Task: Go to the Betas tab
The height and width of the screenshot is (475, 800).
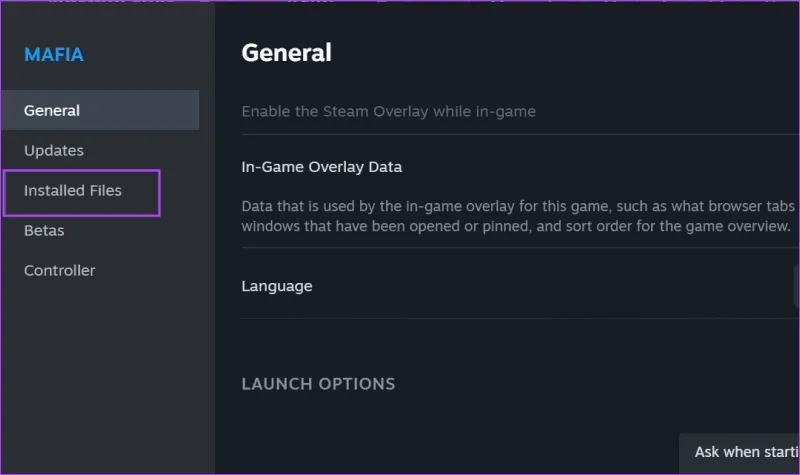Action: click(44, 230)
